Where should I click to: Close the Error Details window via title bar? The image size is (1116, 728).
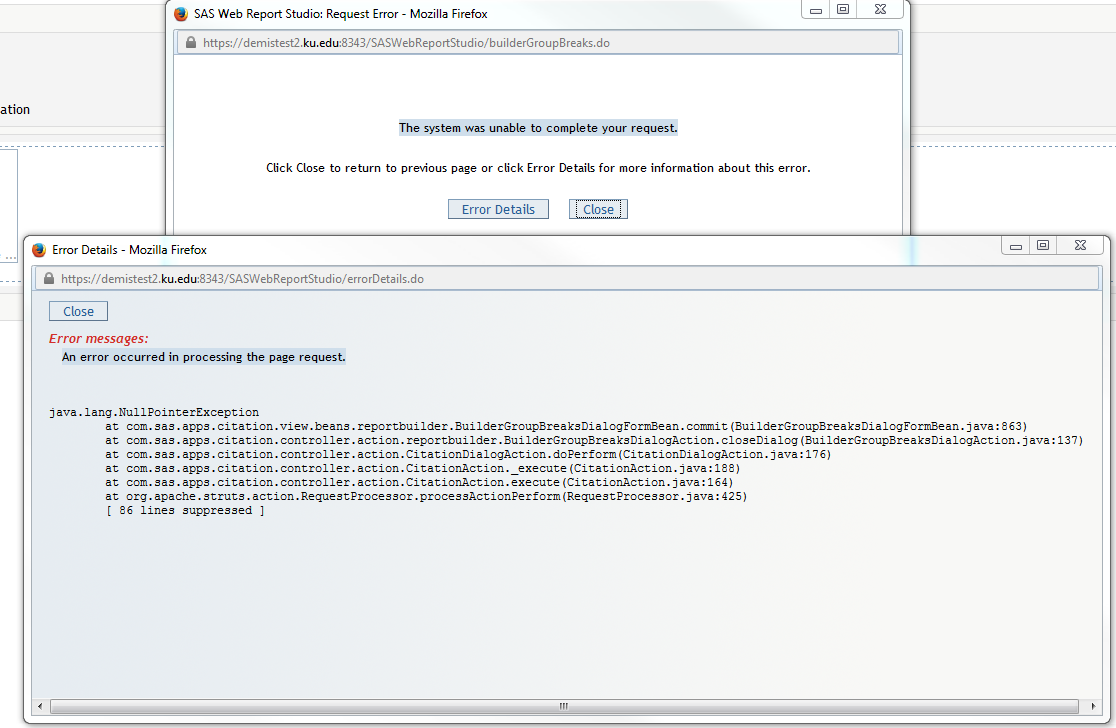(1080, 246)
